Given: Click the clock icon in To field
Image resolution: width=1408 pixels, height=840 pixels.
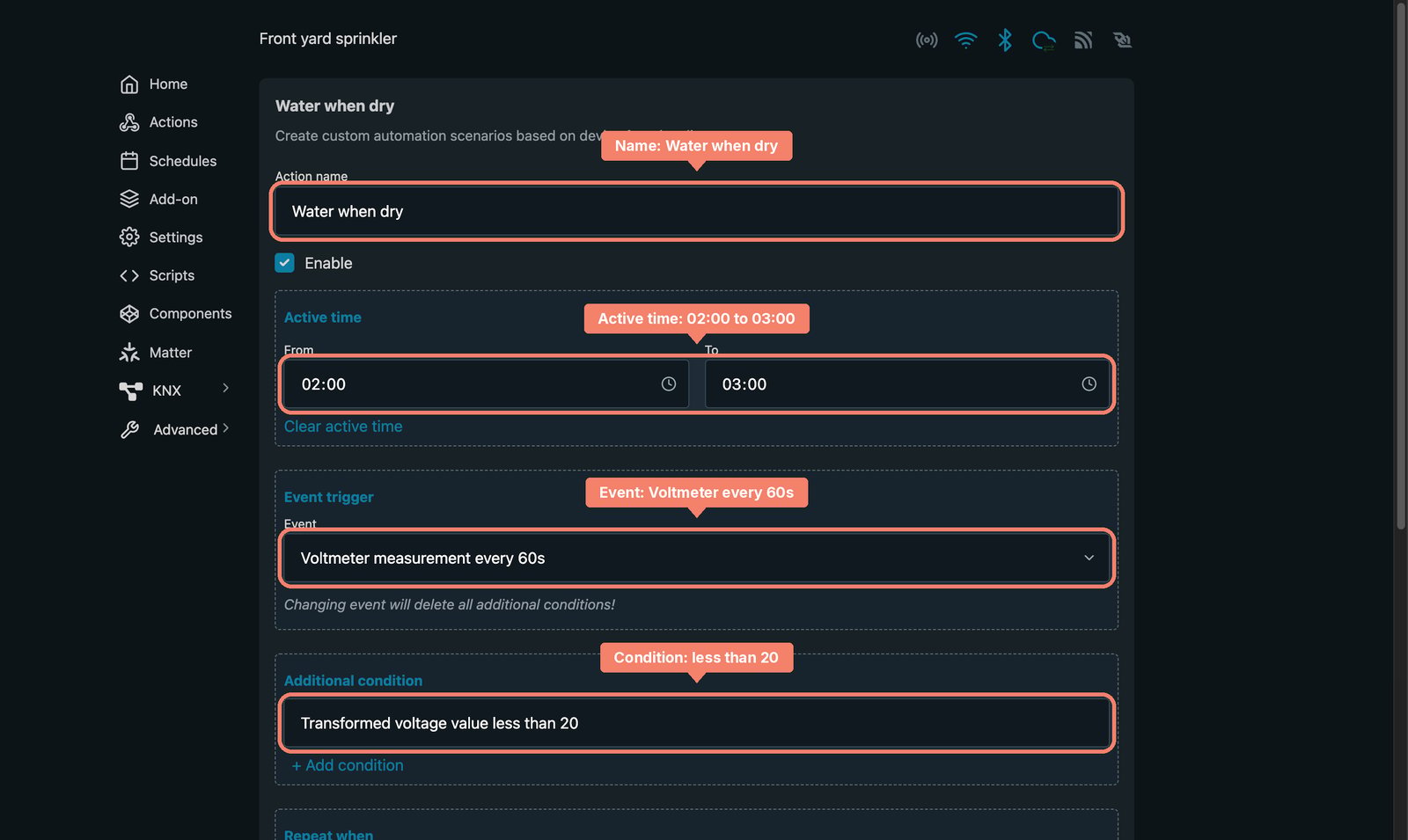Looking at the screenshot, I should 1089,384.
